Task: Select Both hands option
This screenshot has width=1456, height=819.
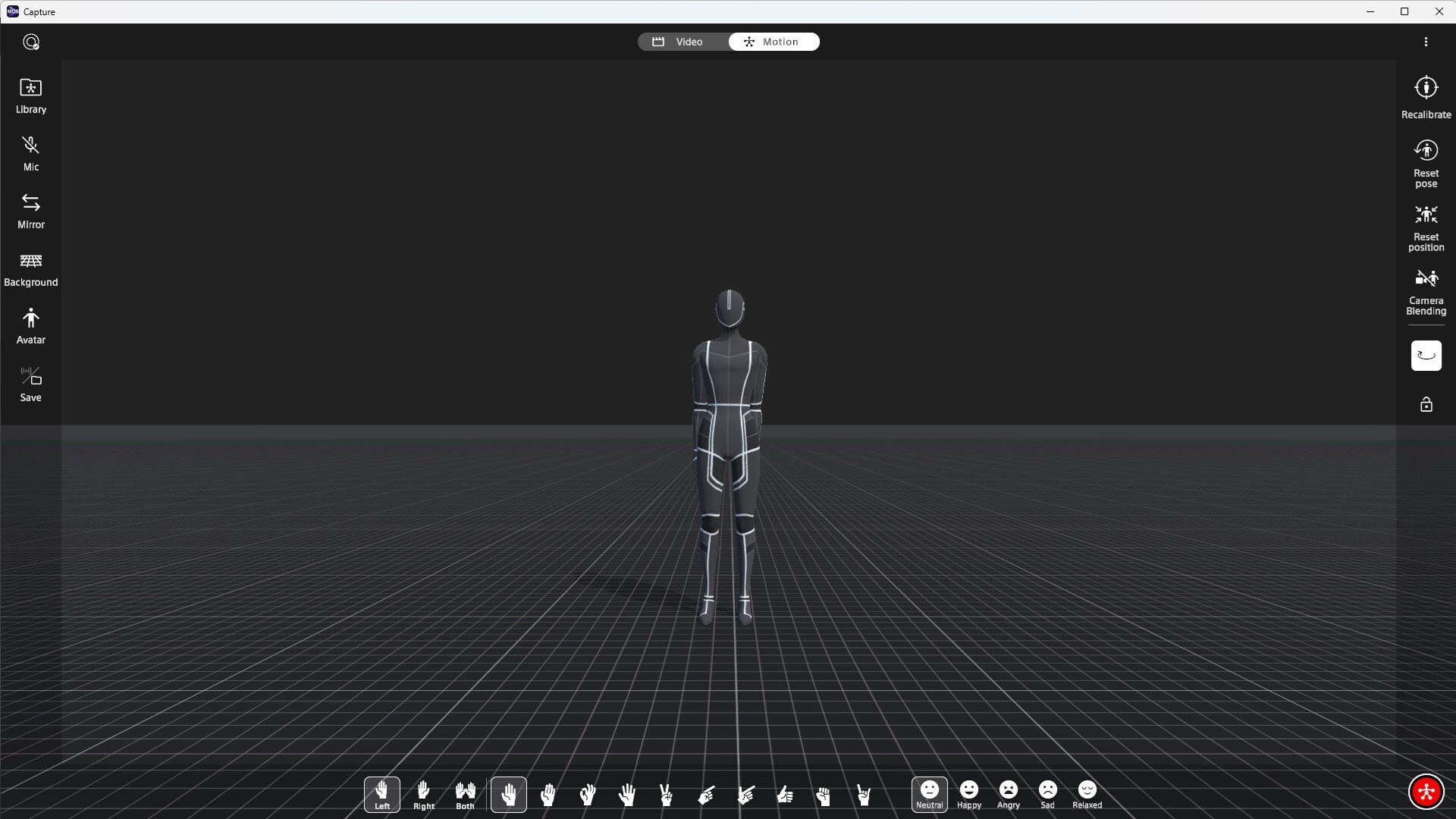Action: point(465,795)
